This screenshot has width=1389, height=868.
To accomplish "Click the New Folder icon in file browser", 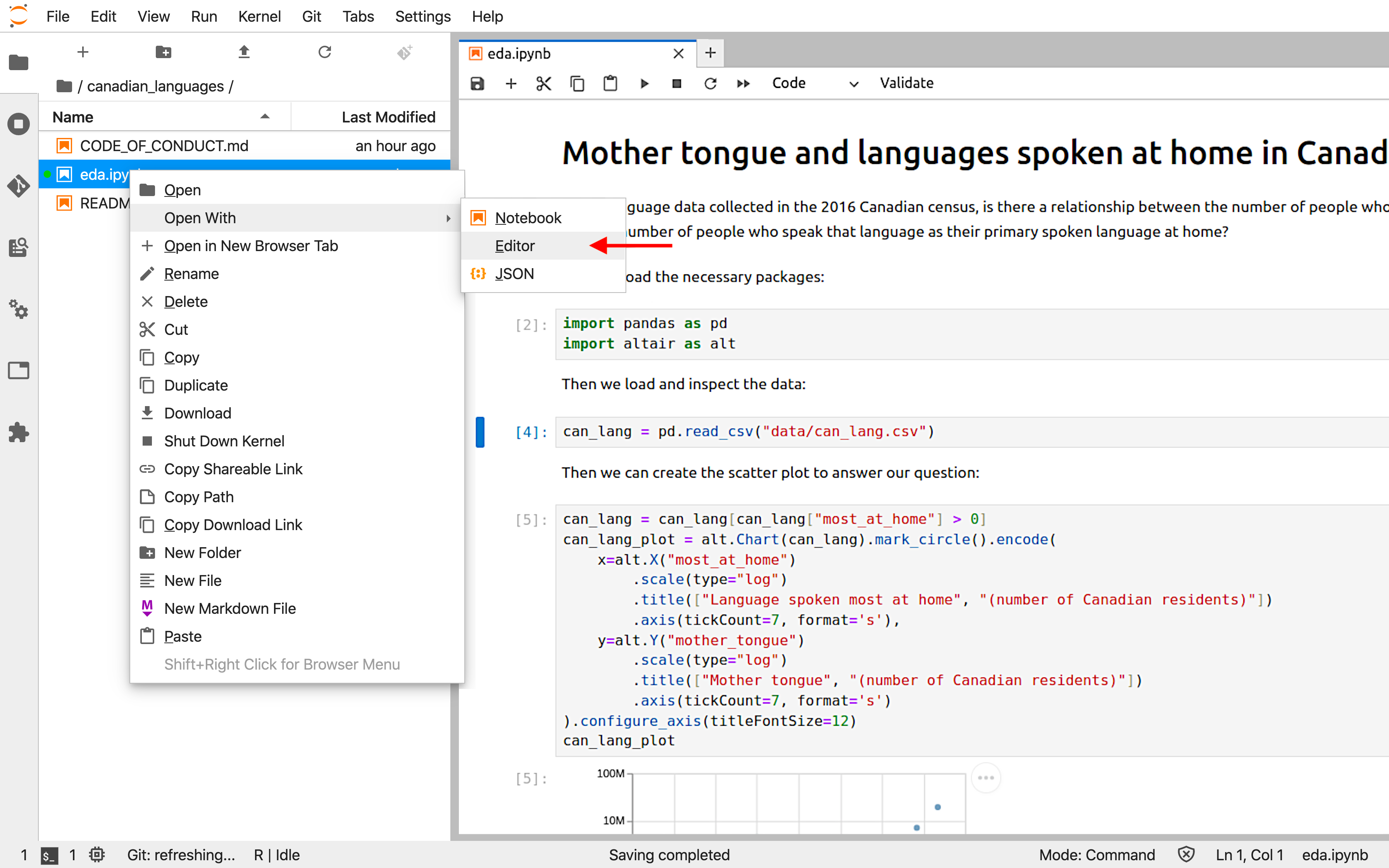I will click(164, 52).
